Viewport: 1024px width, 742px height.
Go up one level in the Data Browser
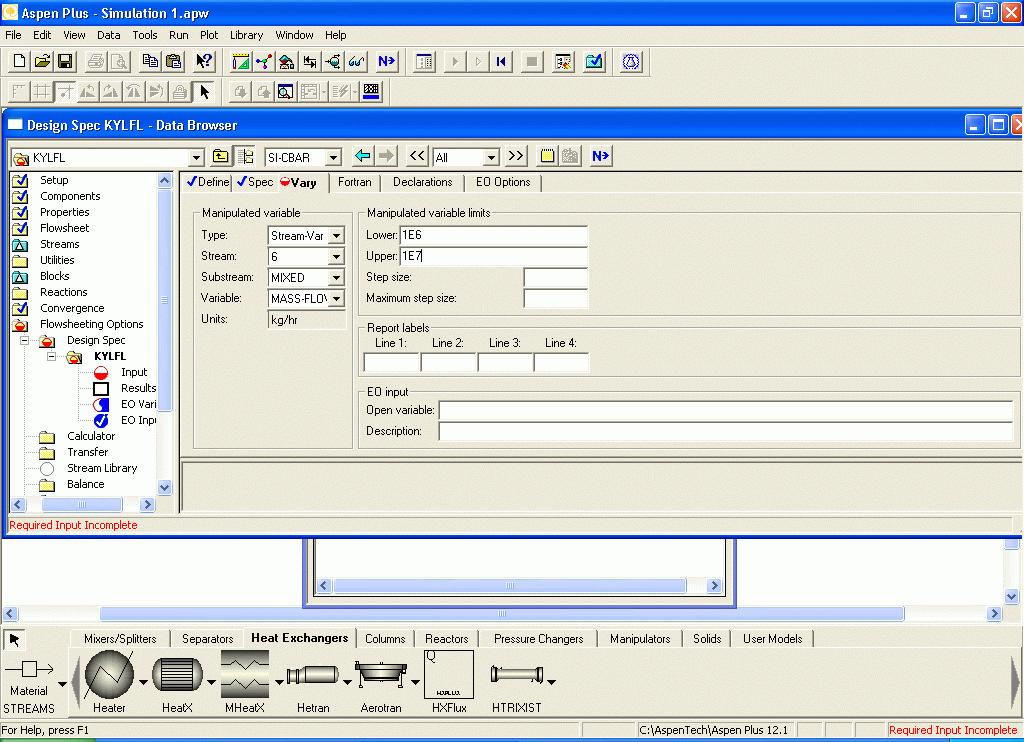(x=221, y=157)
